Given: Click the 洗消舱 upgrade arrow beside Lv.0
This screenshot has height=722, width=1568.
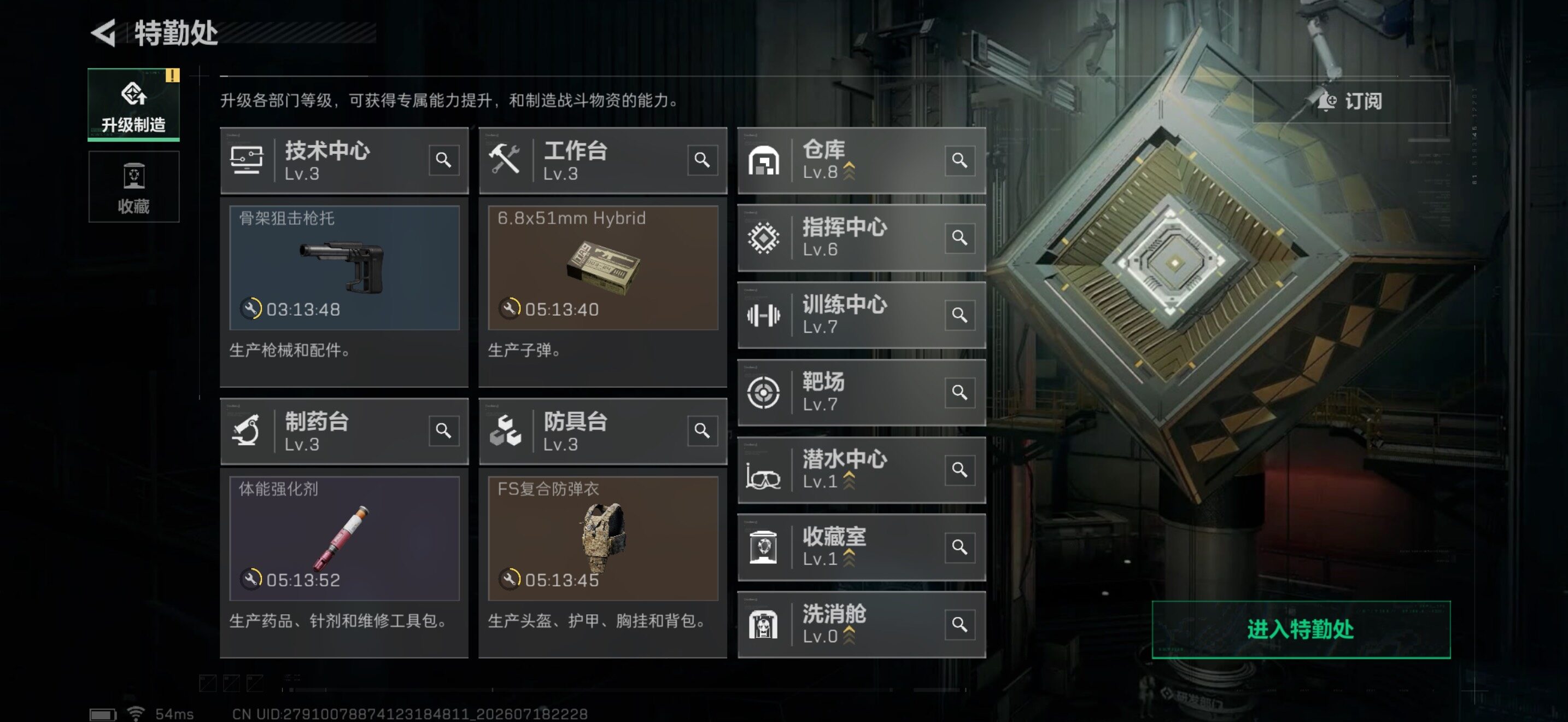Looking at the screenshot, I should 849,636.
